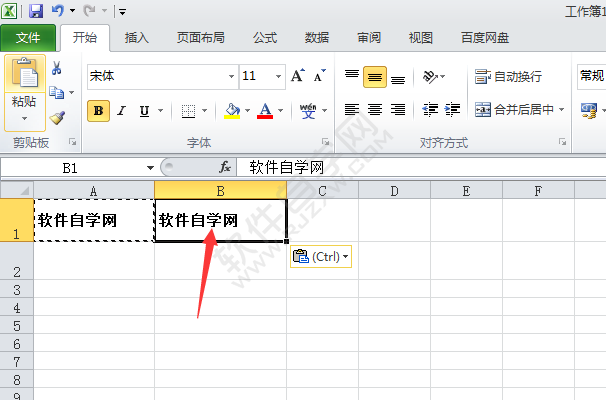
Task: Align text left
Action: tap(352, 110)
